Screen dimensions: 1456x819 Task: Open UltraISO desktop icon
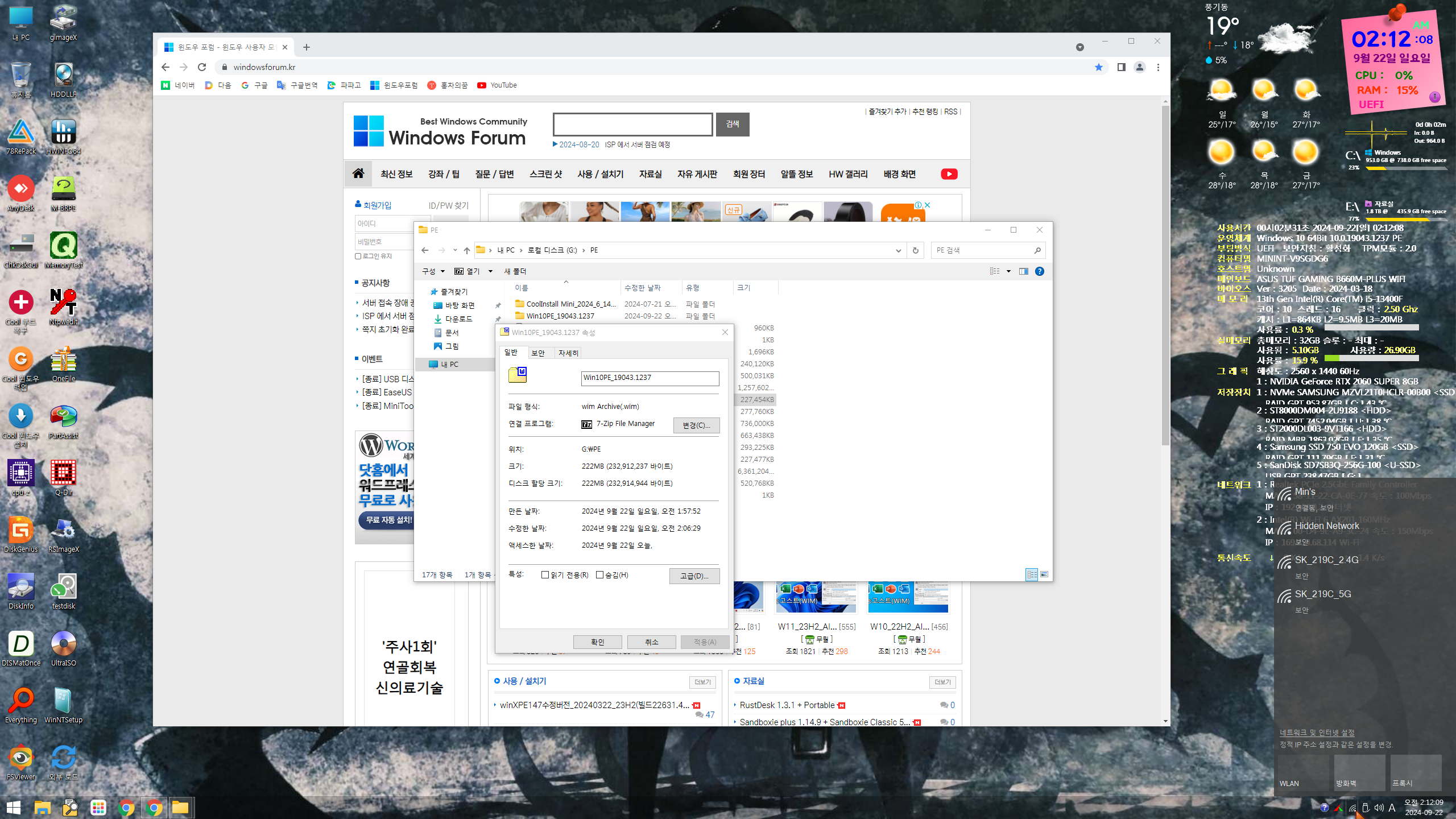[63, 649]
